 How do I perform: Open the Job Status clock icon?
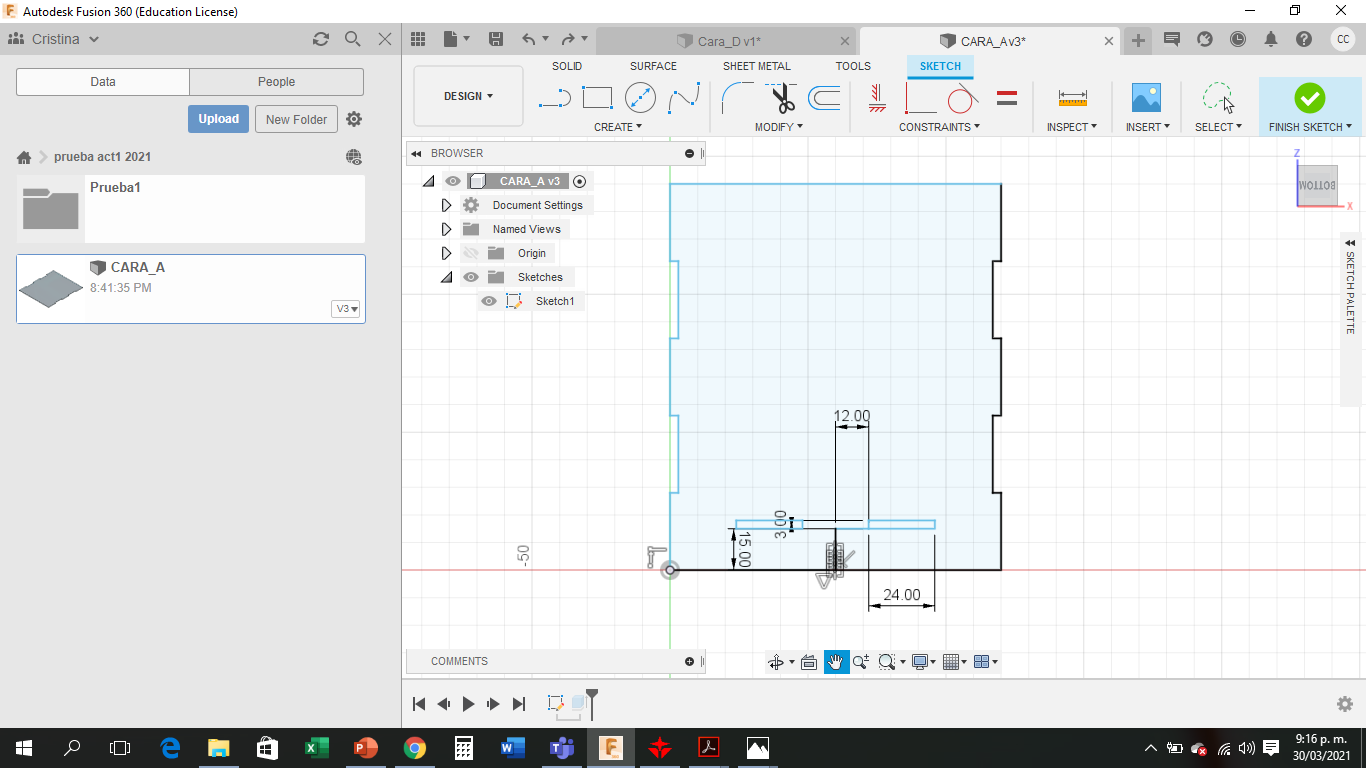point(1238,40)
